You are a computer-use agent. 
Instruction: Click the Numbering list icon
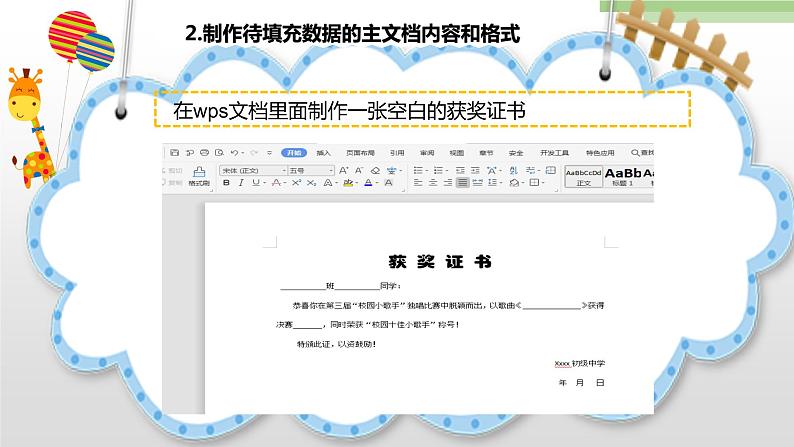pyautogui.click(x=438, y=171)
